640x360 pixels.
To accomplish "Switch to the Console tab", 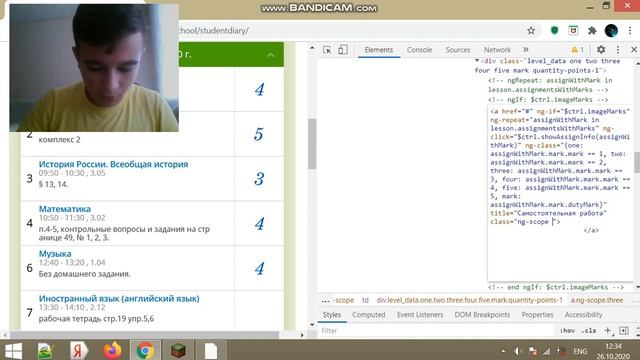I will click(419, 50).
